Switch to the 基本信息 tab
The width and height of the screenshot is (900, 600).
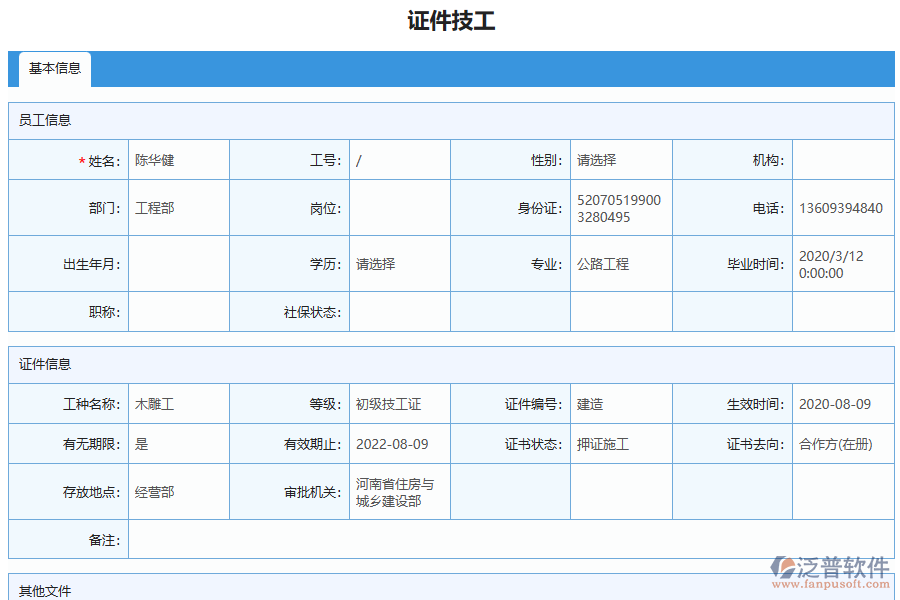pyautogui.click(x=54, y=70)
